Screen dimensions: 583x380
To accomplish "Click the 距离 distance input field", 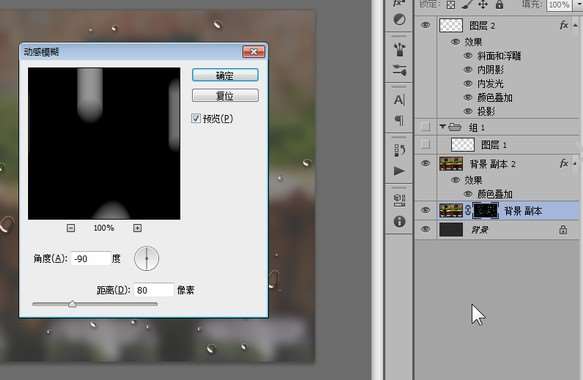I will tap(154, 290).
